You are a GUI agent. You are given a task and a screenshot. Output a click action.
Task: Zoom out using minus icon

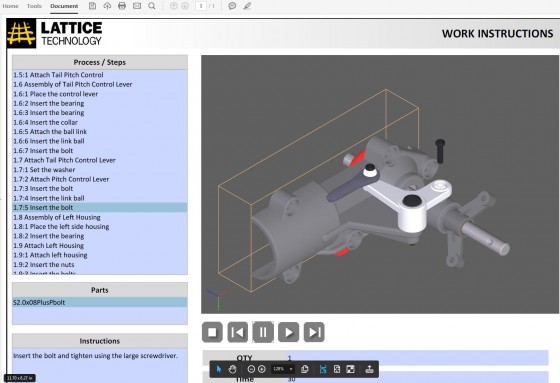[251, 369]
